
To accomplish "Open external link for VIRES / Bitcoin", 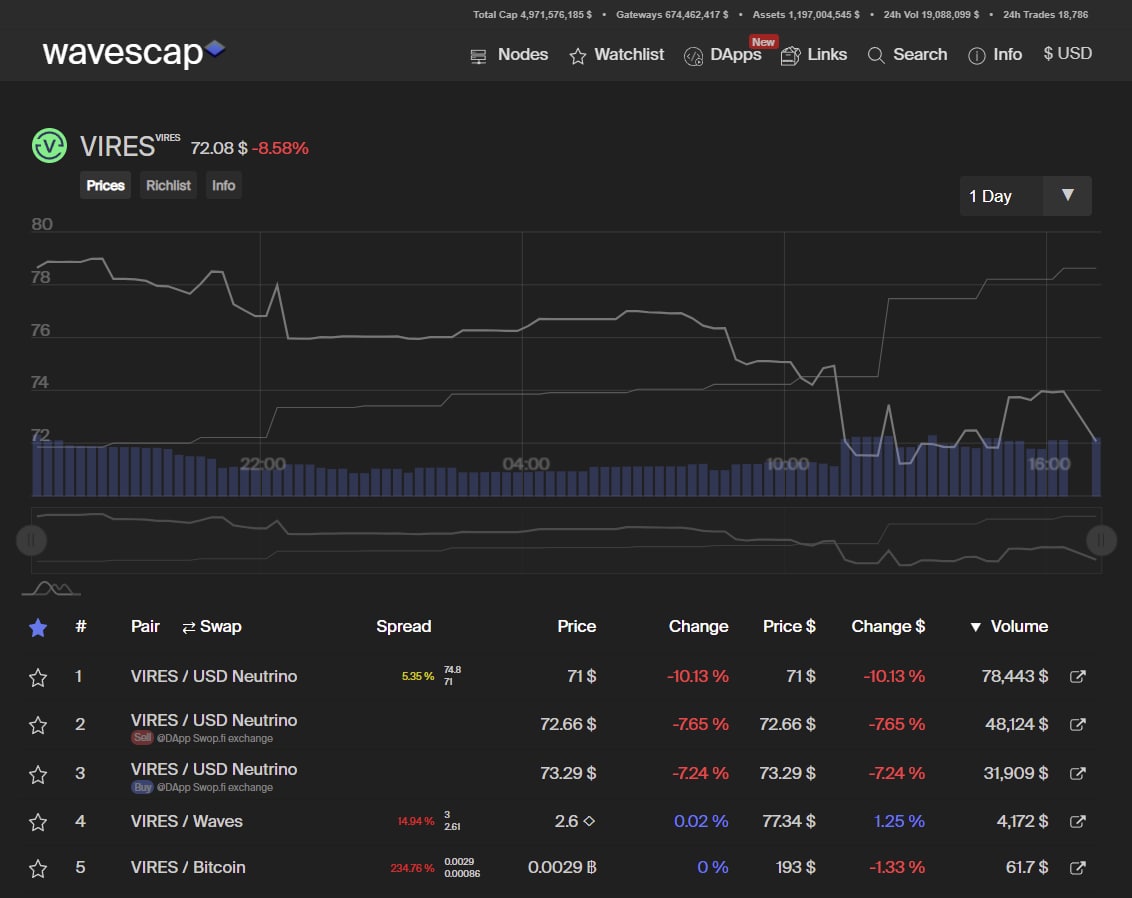I will tap(1077, 868).
